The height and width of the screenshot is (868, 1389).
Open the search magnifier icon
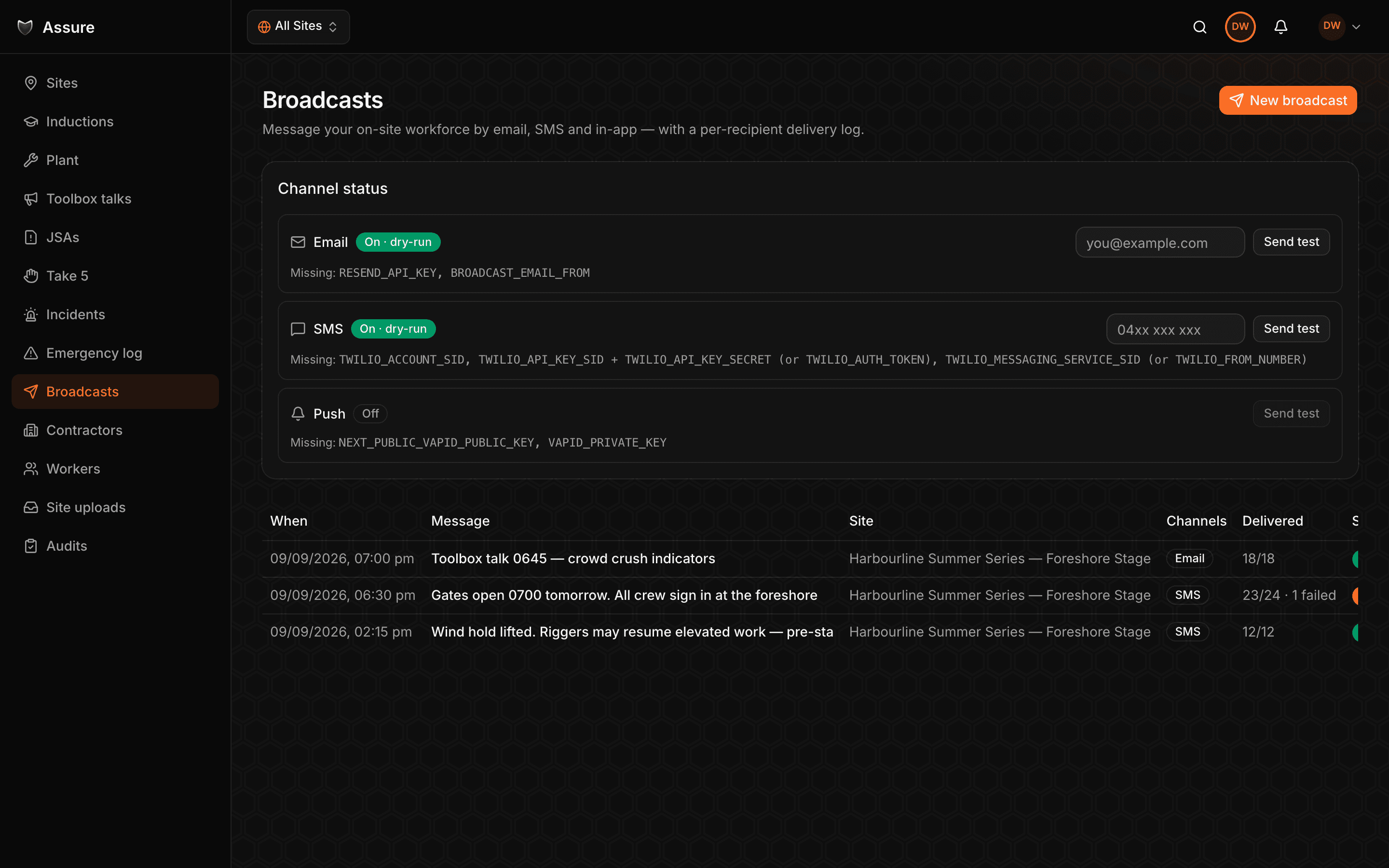(1199, 27)
